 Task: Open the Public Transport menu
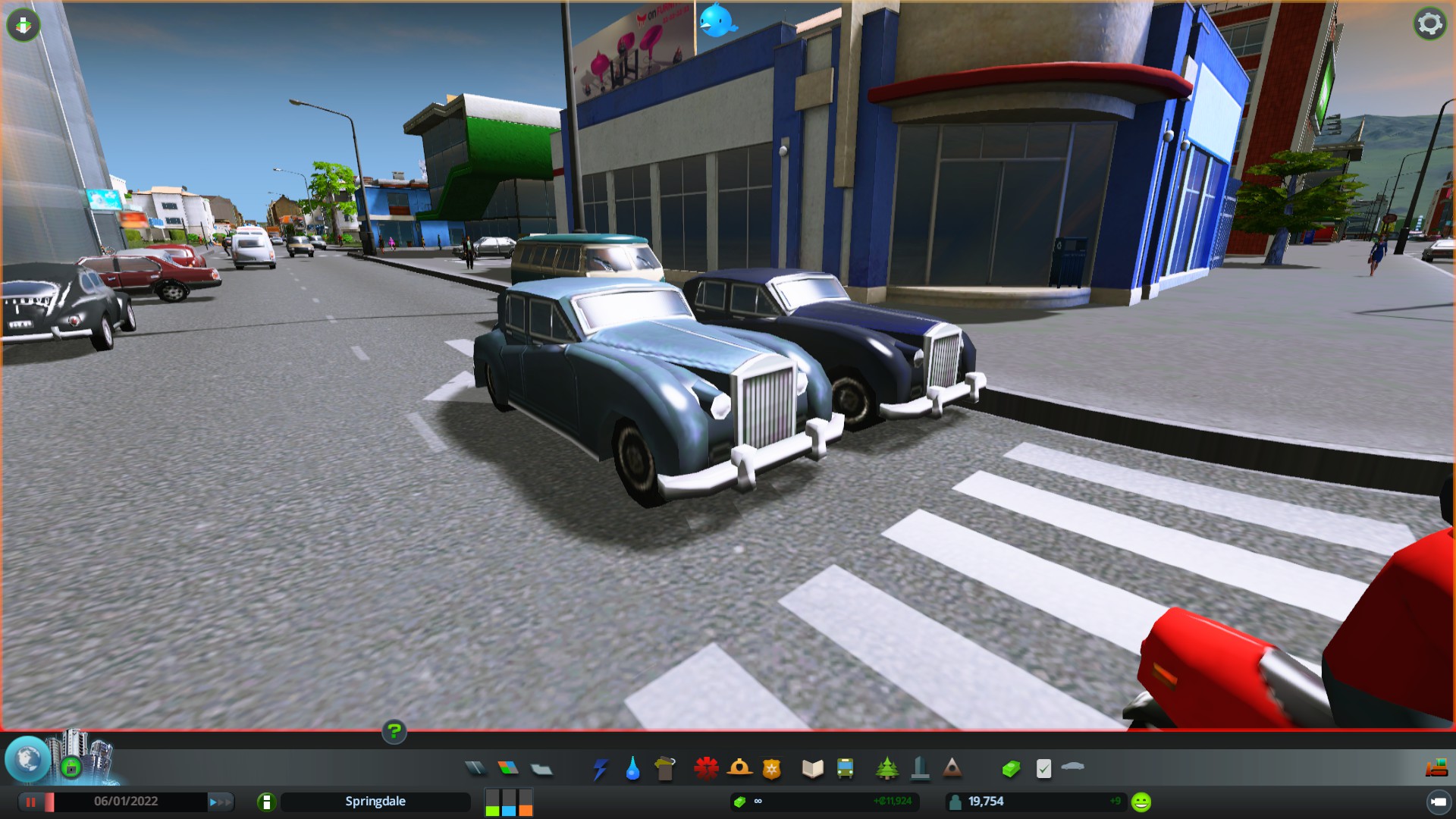[845, 769]
